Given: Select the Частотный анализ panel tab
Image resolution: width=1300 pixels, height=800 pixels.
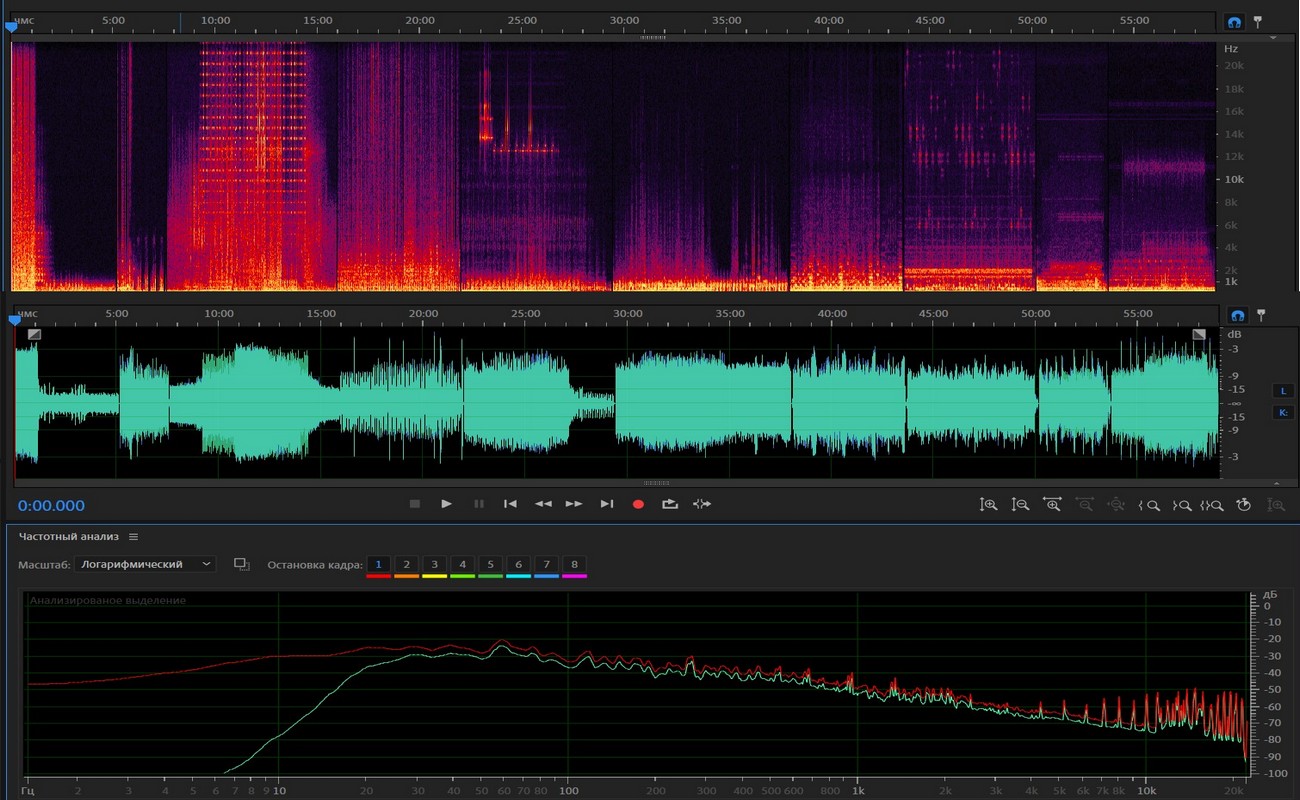Looking at the screenshot, I should pyautogui.click(x=68, y=537).
